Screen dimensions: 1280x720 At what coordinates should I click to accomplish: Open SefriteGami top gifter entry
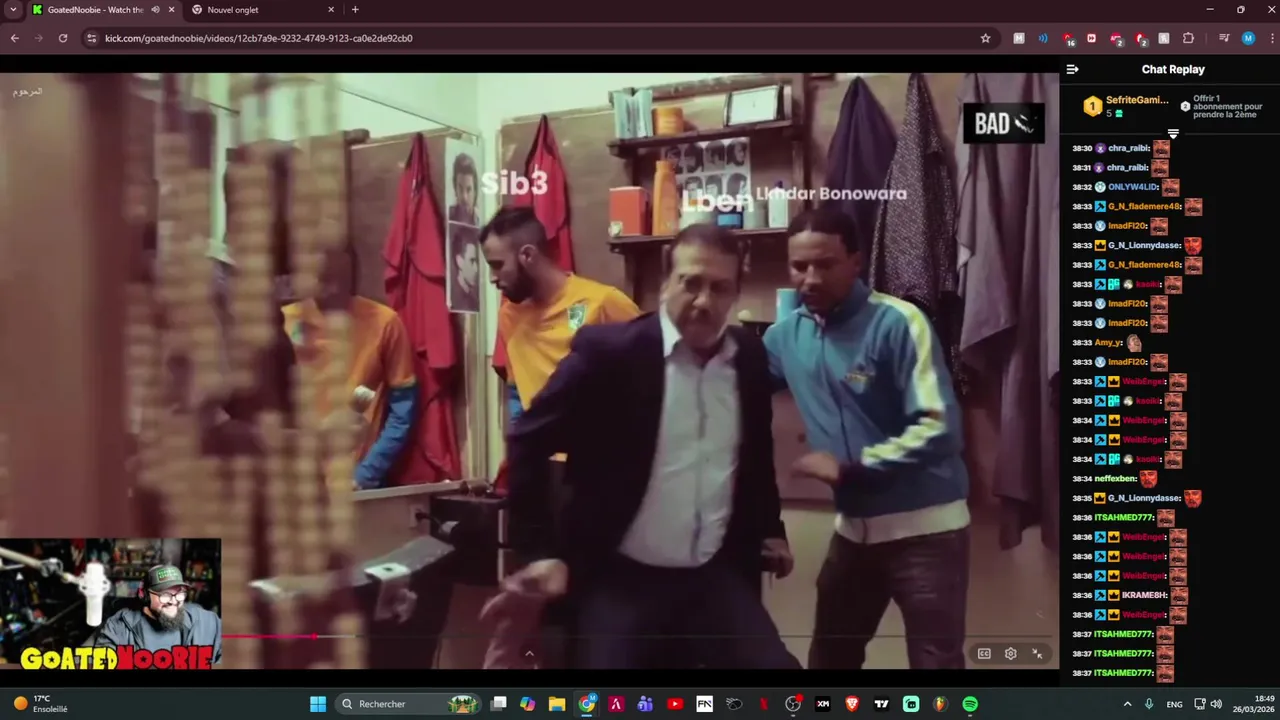coord(1126,106)
